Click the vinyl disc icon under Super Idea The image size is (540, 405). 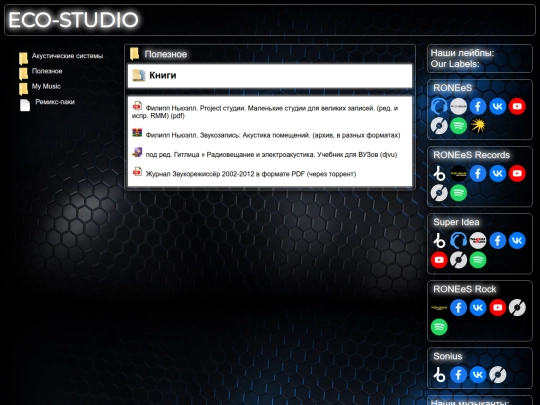(458, 260)
